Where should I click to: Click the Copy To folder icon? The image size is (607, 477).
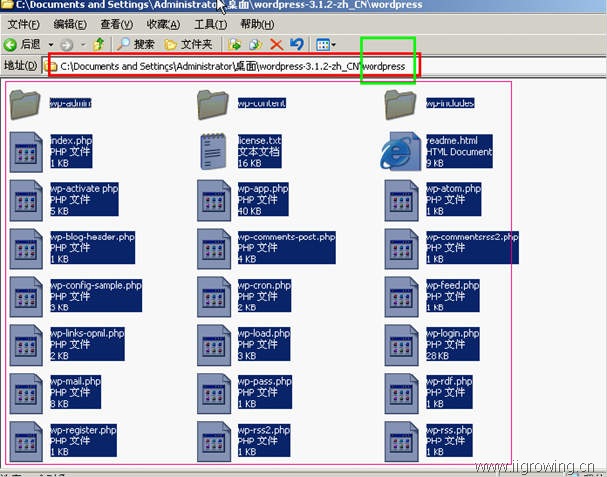255,45
